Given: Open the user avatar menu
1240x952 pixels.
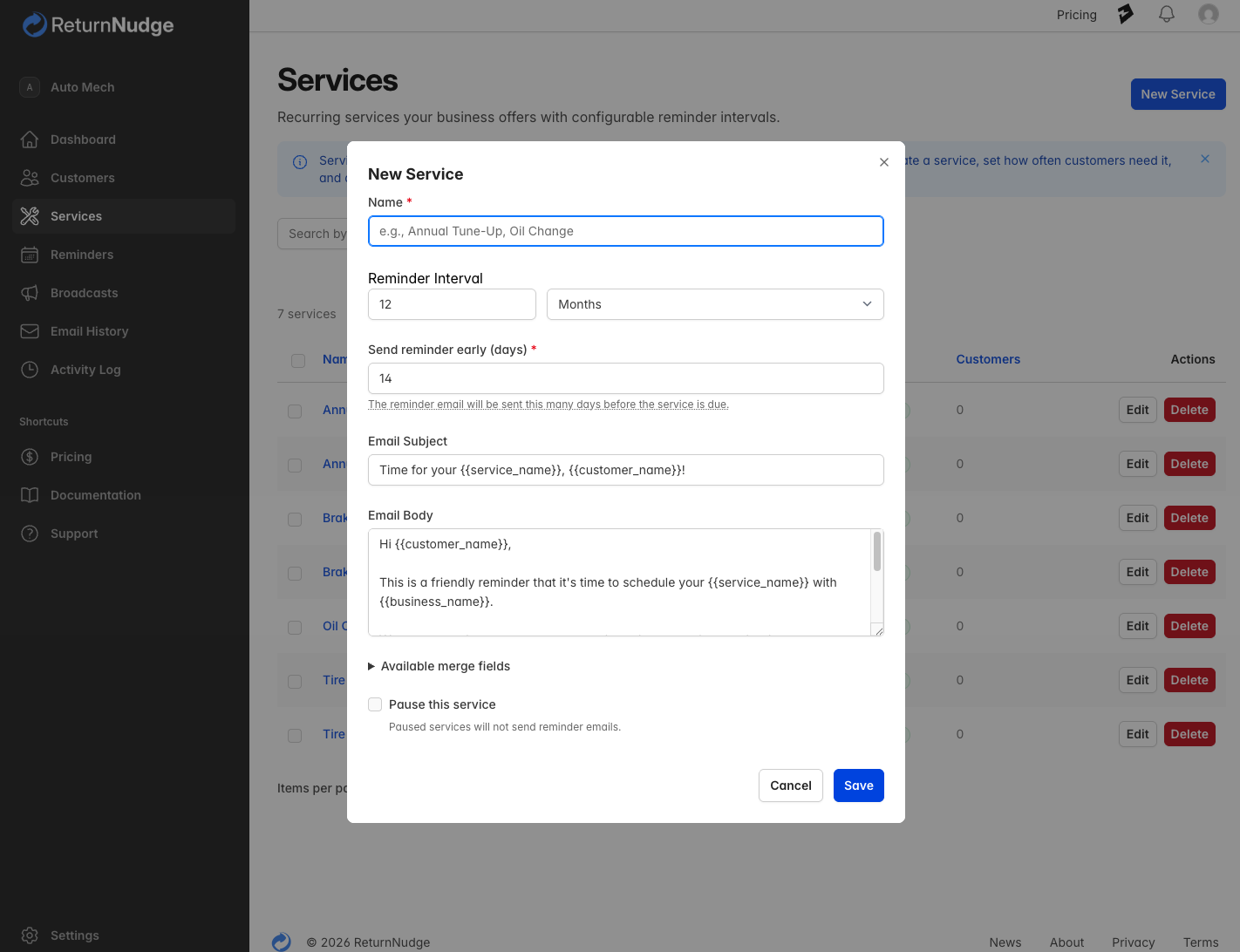Looking at the screenshot, I should (x=1209, y=14).
